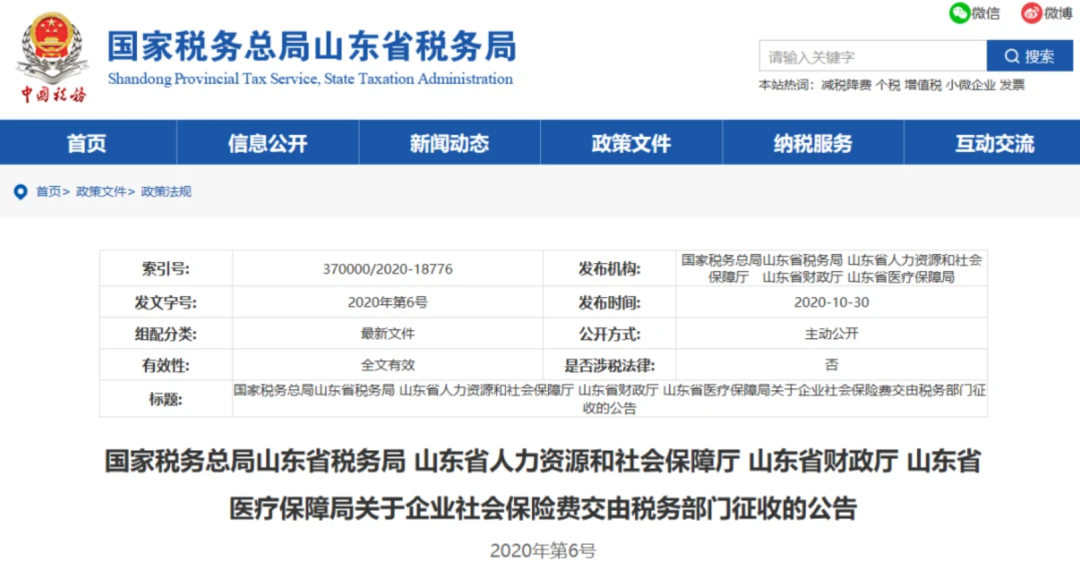Select 政策文件 in the navigation bar
The image size is (1080, 569).
(631, 143)
